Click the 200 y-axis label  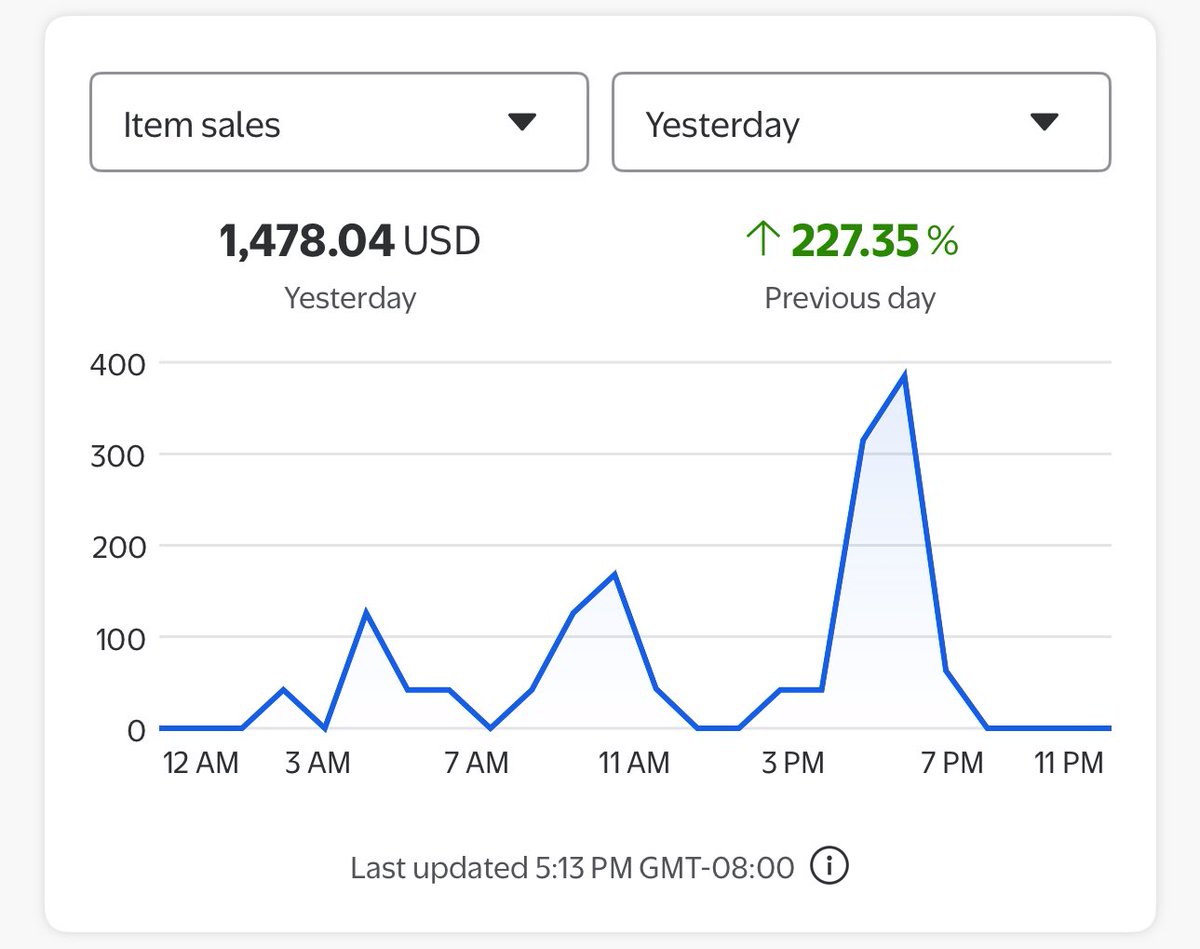pos(117,546)
